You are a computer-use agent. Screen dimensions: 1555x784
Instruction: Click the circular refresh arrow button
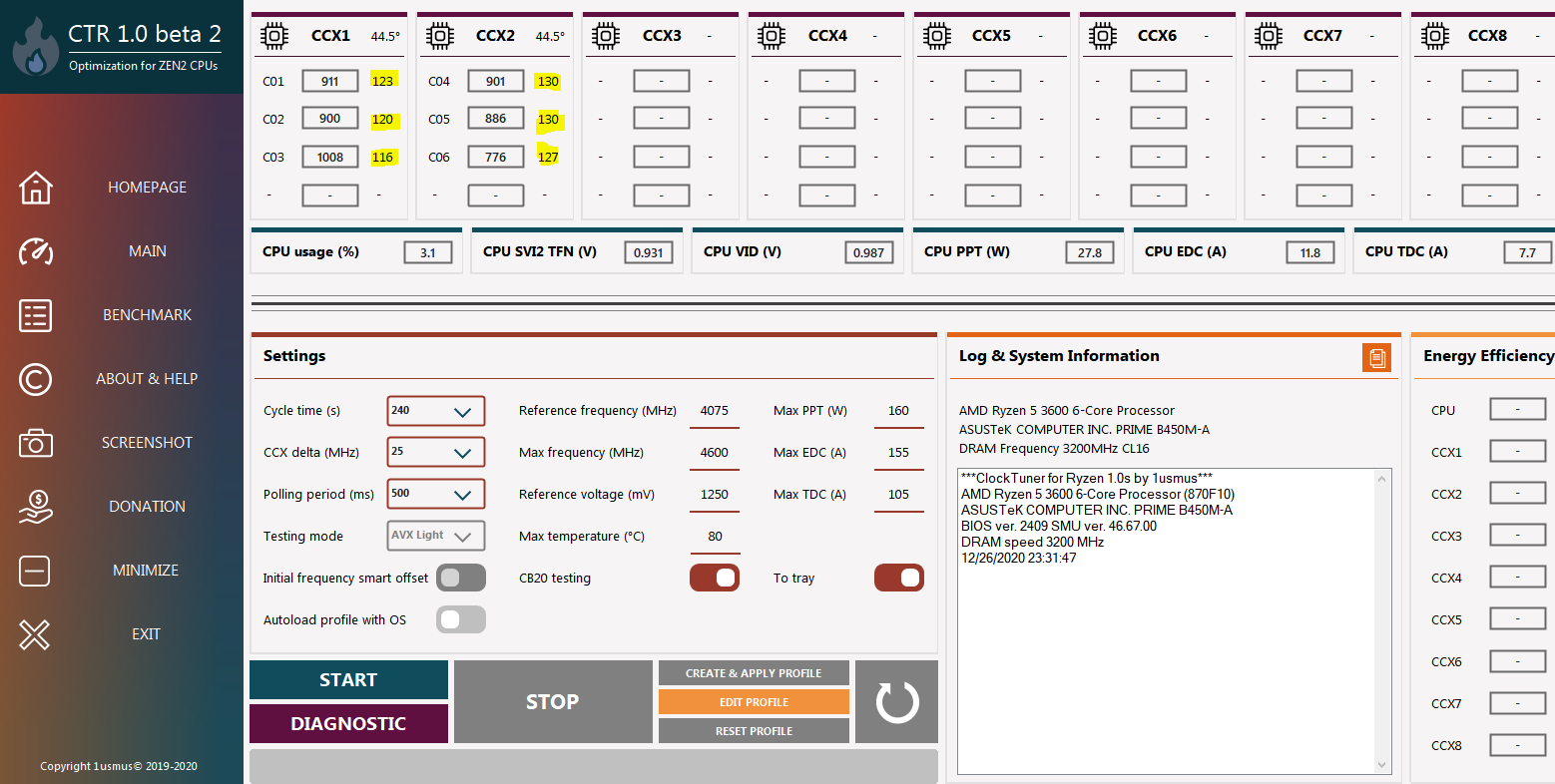[x=896, y=701]
